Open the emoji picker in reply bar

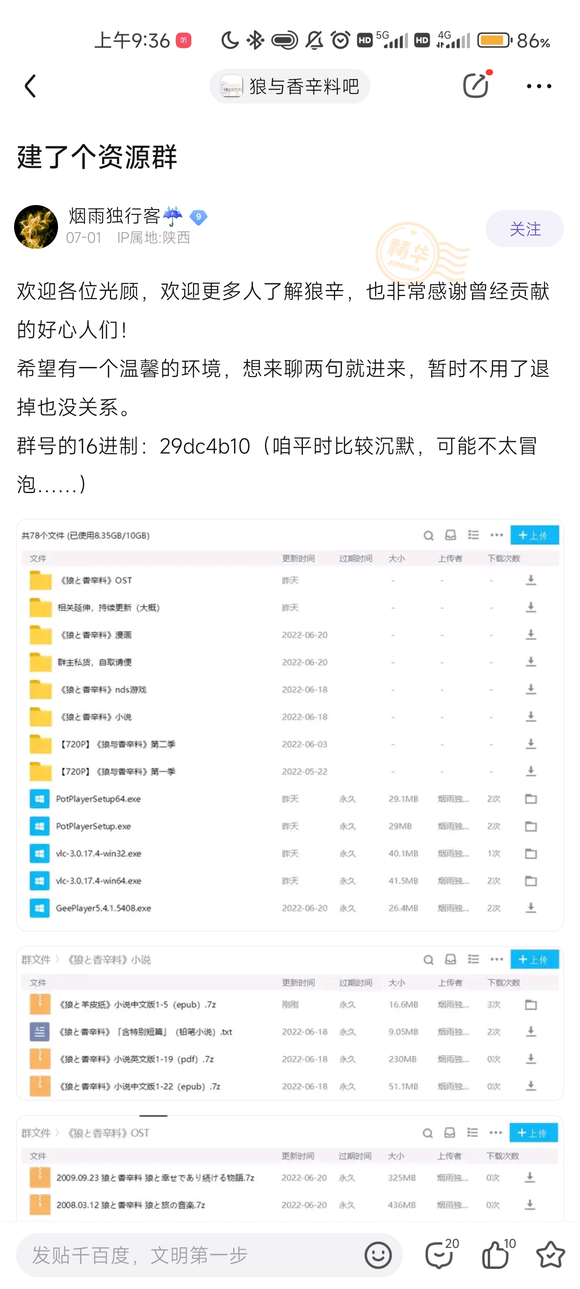coord(378,1255)
